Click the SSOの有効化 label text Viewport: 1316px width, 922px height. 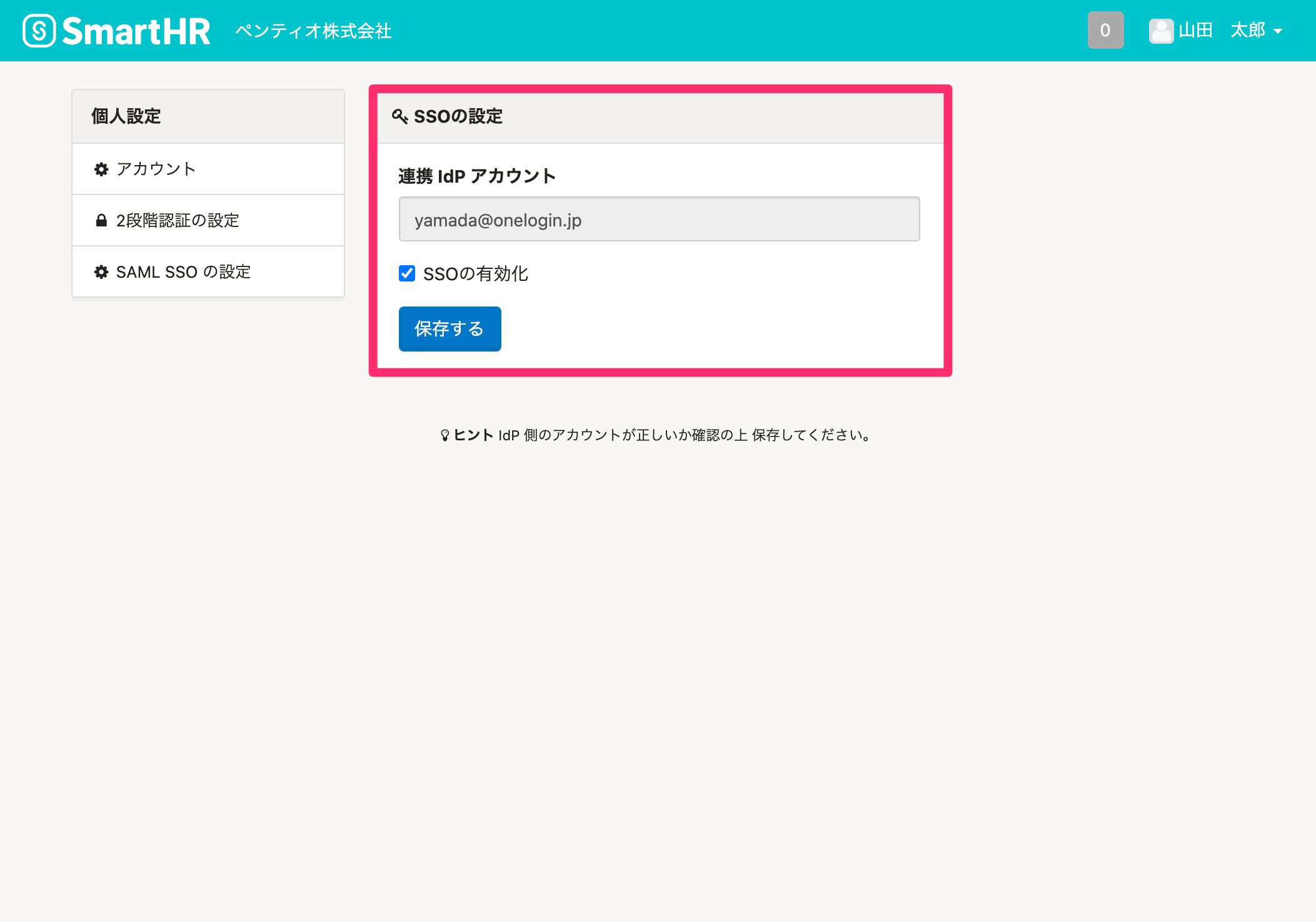point(476,273)
